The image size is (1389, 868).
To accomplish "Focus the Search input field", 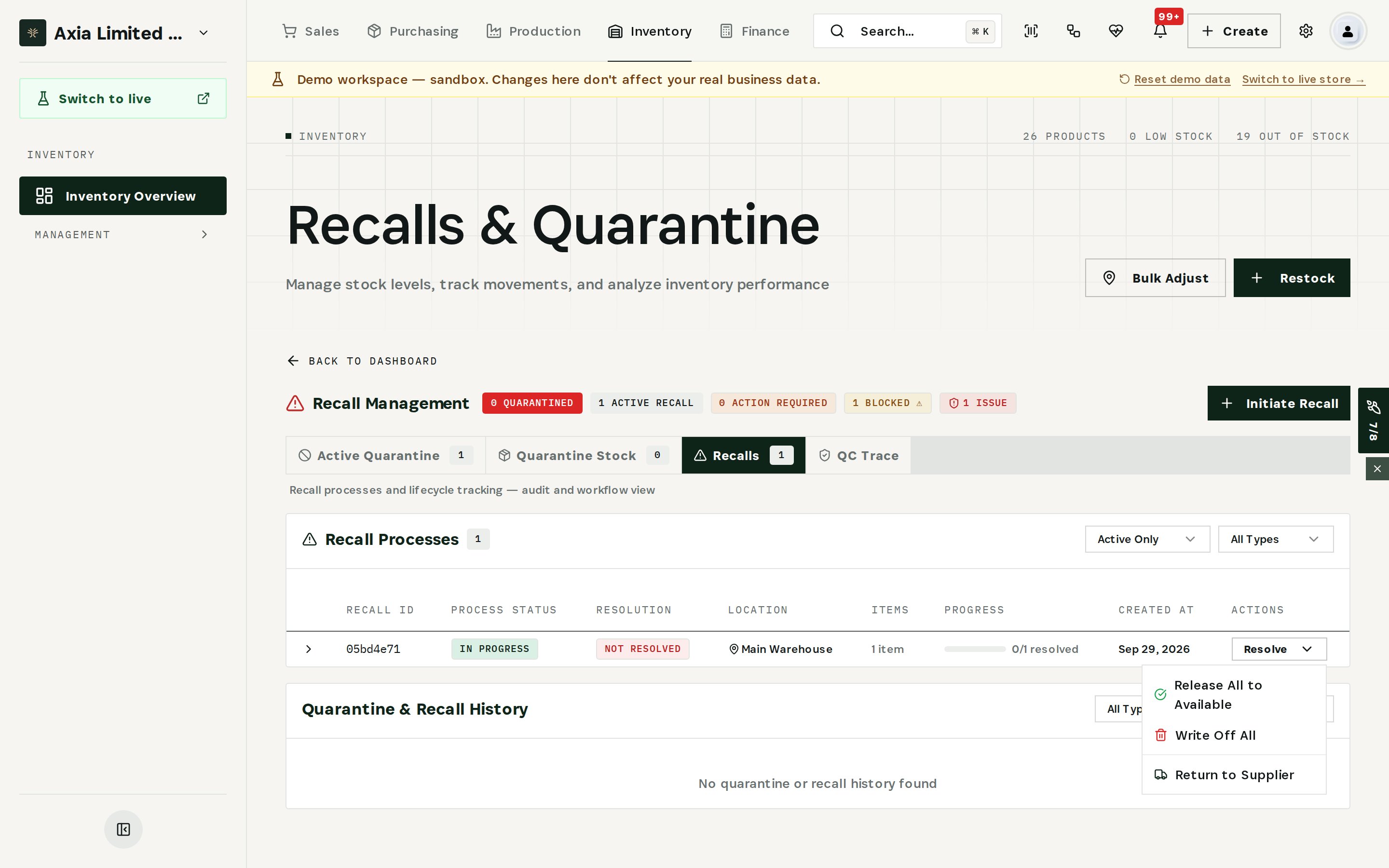I will [907, 31].
